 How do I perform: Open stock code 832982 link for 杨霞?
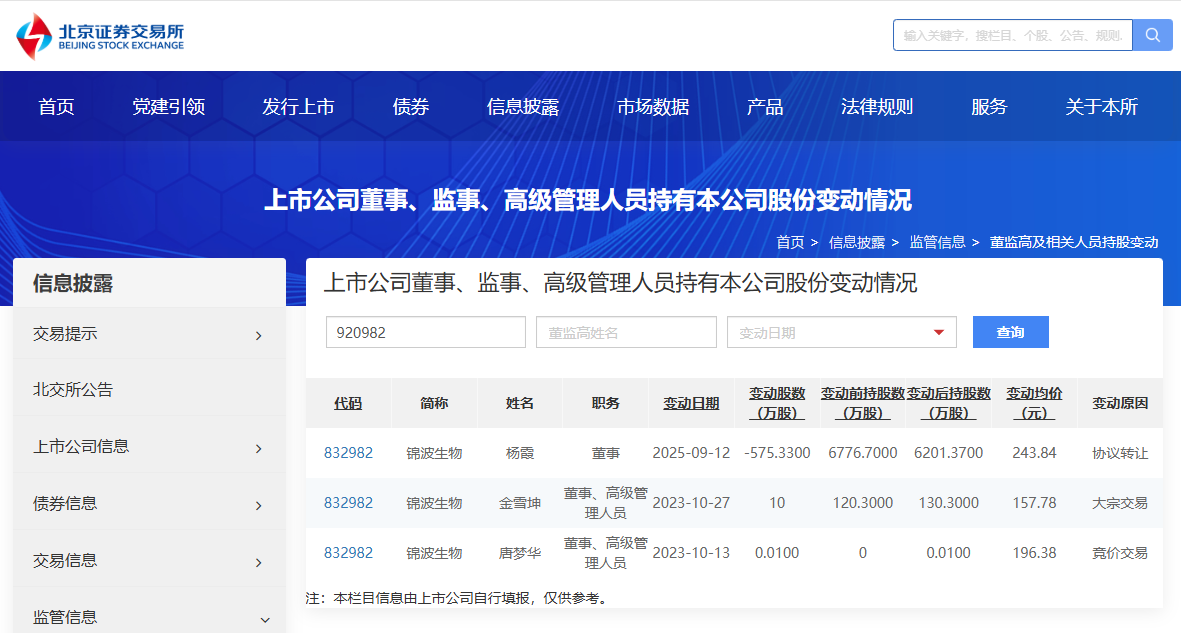(x=348, y=453)
